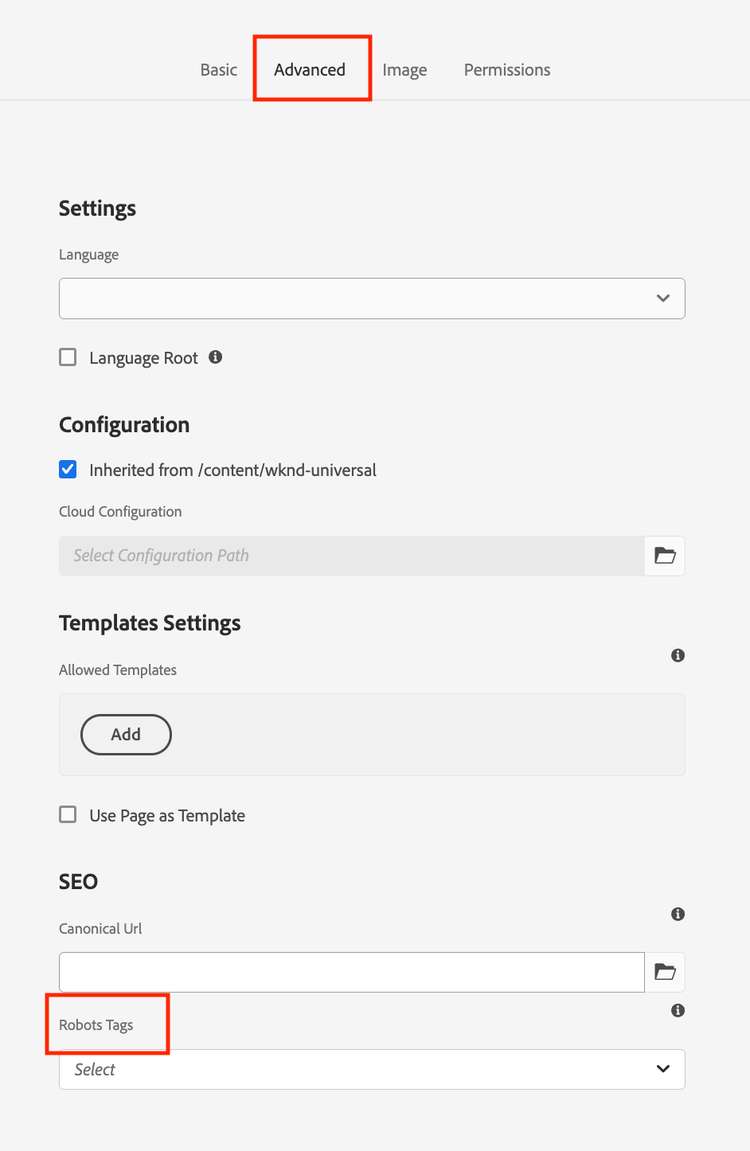Open the Cloud Configuration folder browser icon
The width and height of the screenshot is (750, 1151).
point(665,556)
